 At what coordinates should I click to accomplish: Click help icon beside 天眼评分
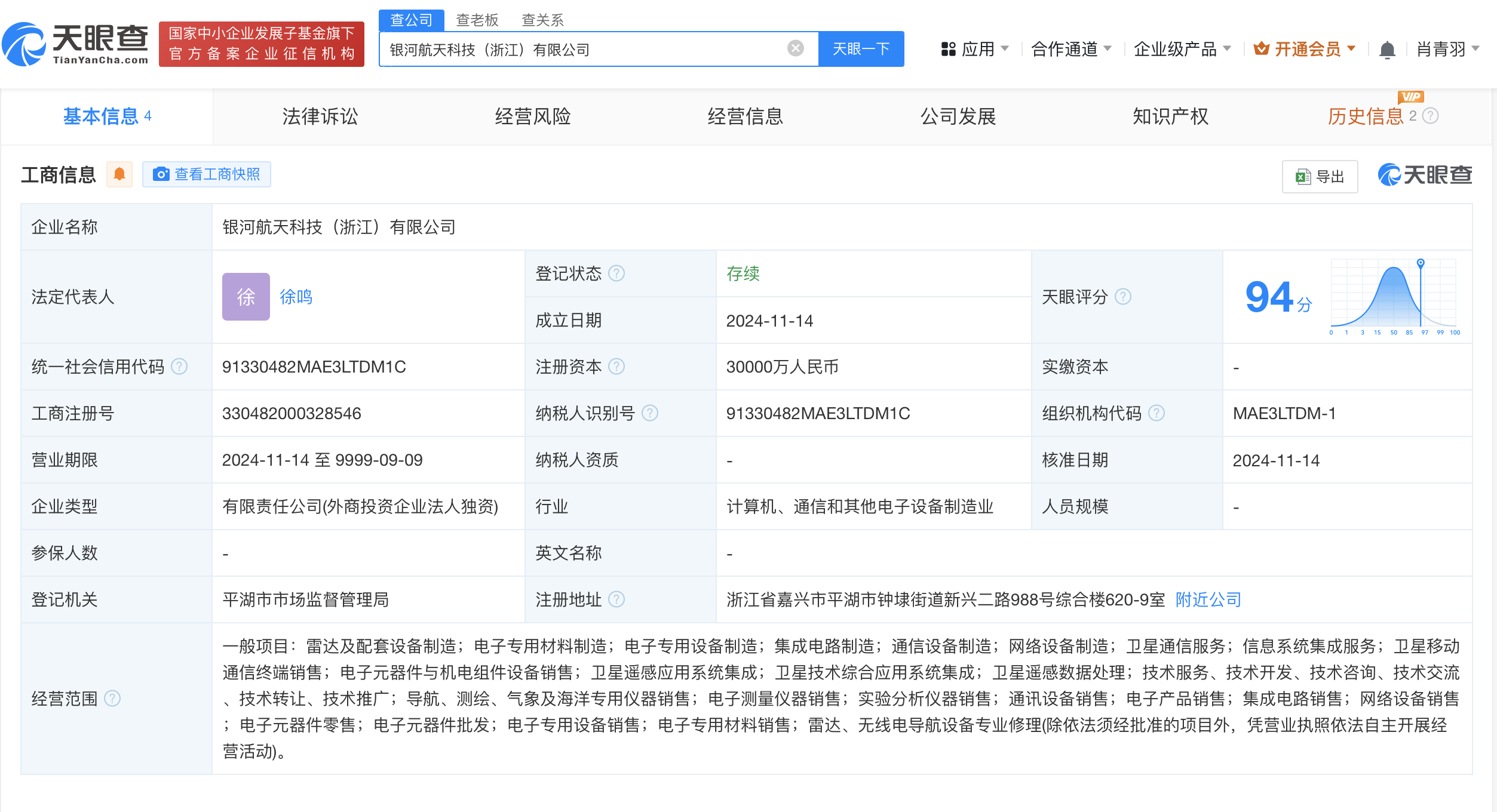click(1123, 297)
